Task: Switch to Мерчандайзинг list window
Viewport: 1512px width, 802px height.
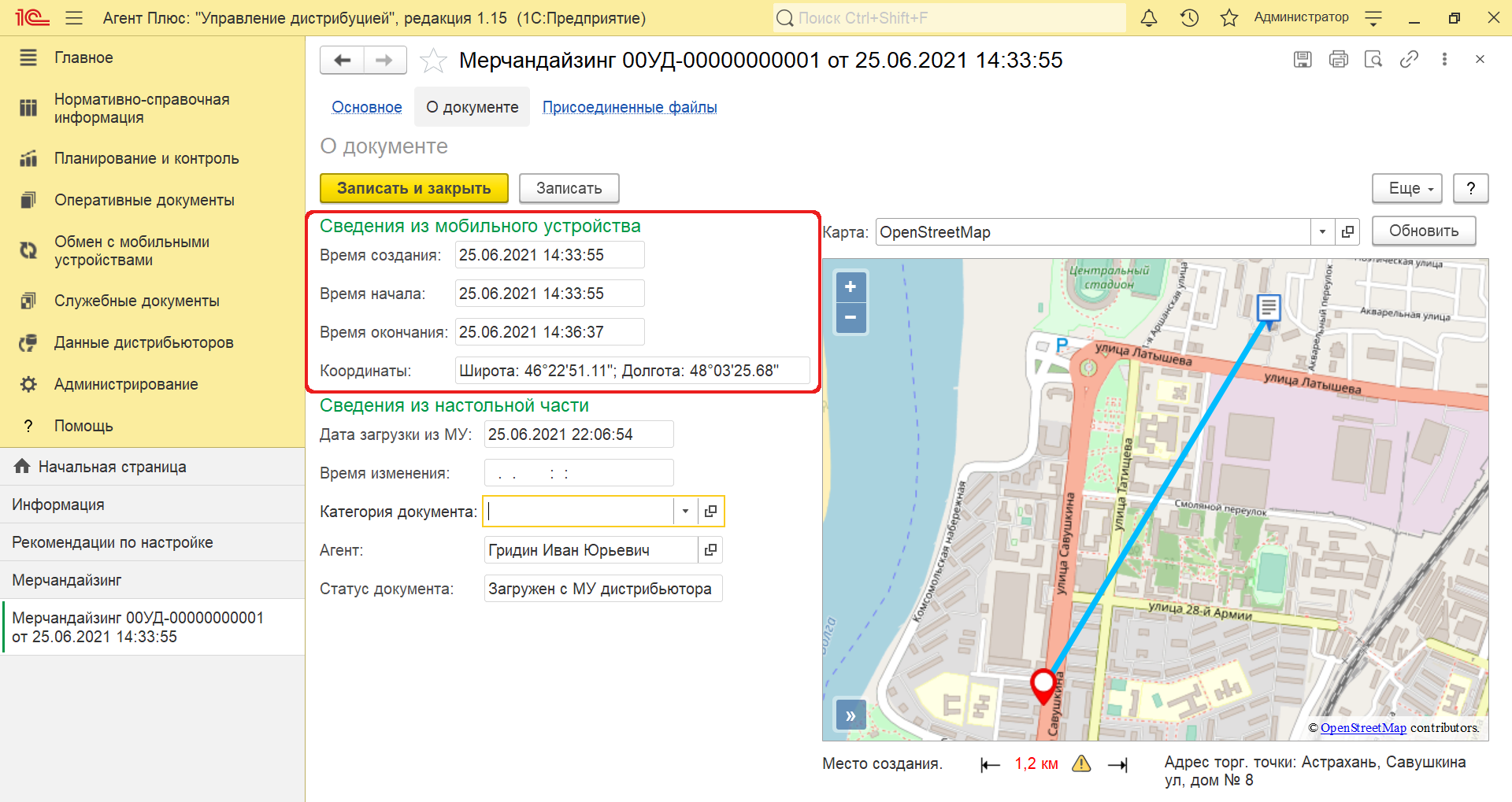Action: (152, 580)
